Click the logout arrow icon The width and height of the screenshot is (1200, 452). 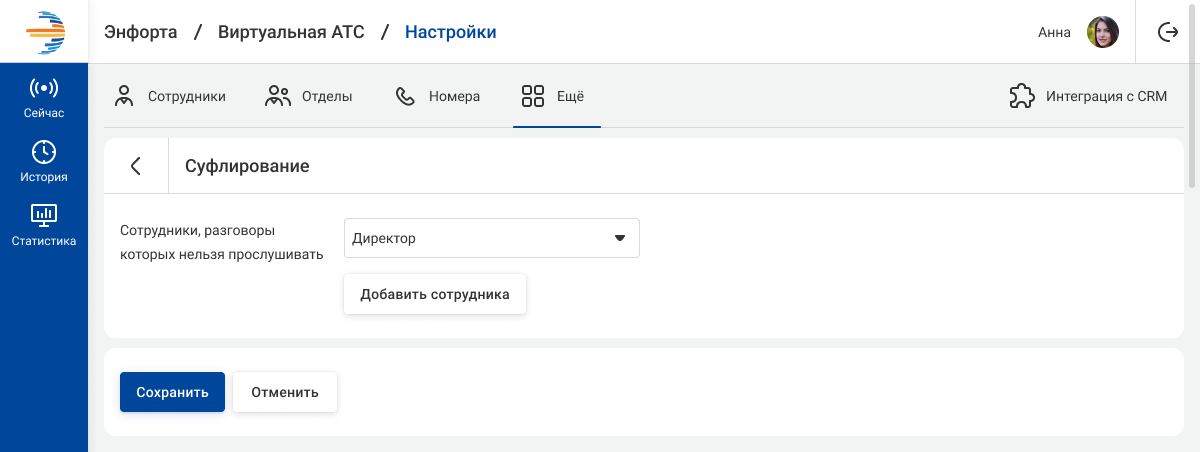coord(1167,32)
